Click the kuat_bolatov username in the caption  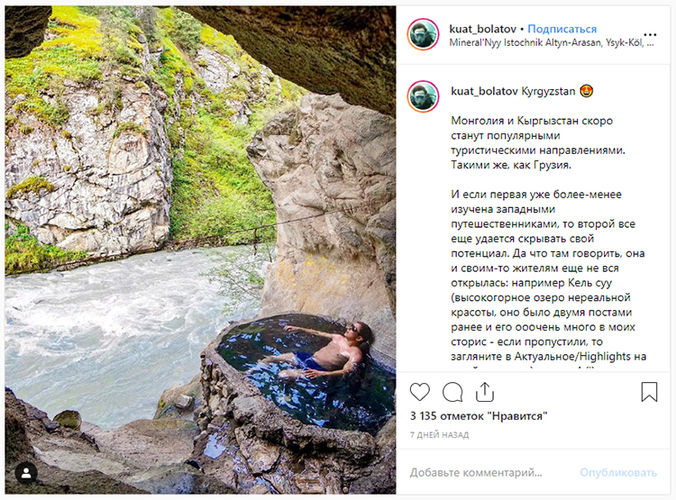[484, 90]
